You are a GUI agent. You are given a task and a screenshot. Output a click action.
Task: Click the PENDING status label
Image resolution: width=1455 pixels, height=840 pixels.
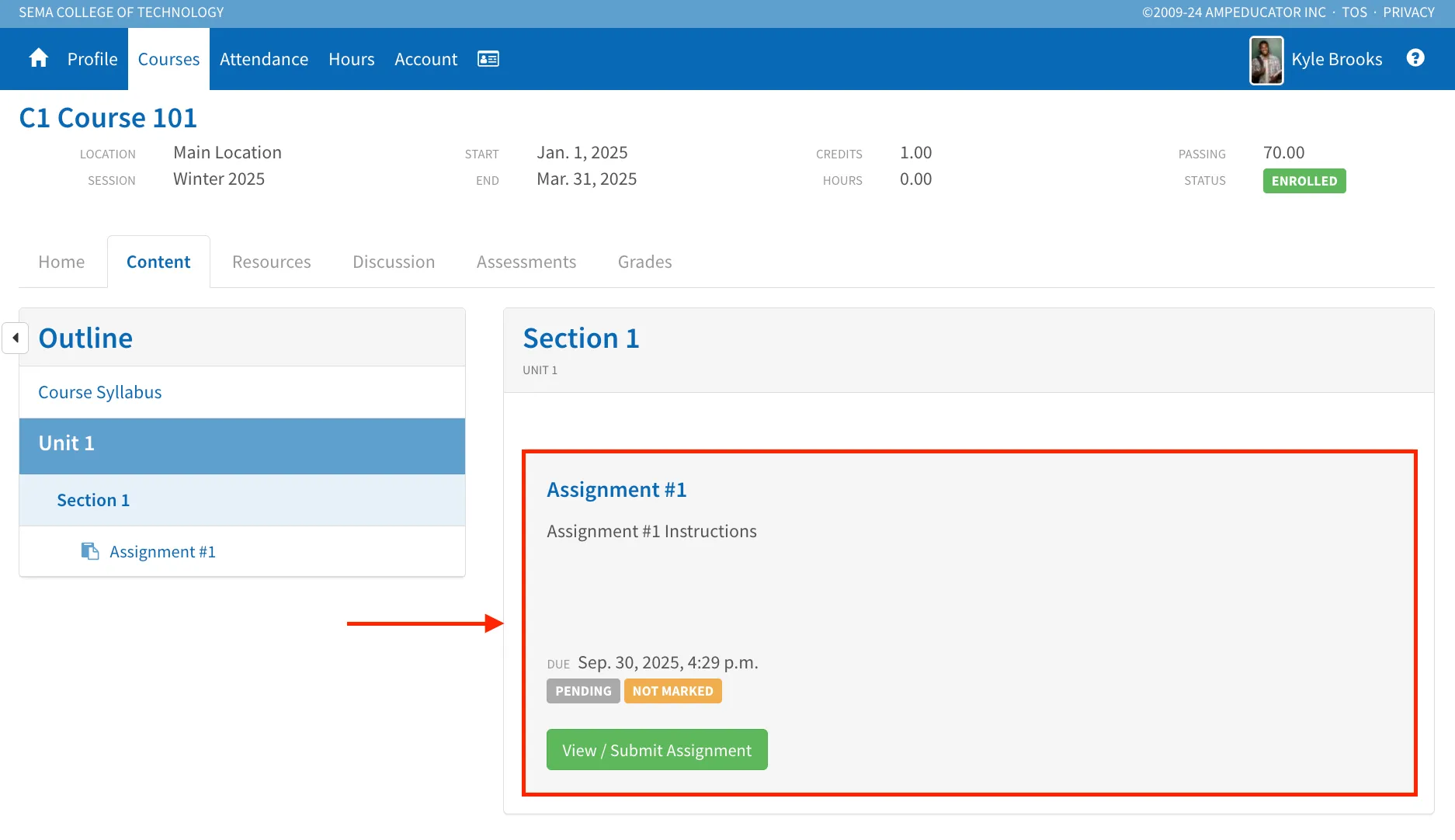click(x=583, y=691)
